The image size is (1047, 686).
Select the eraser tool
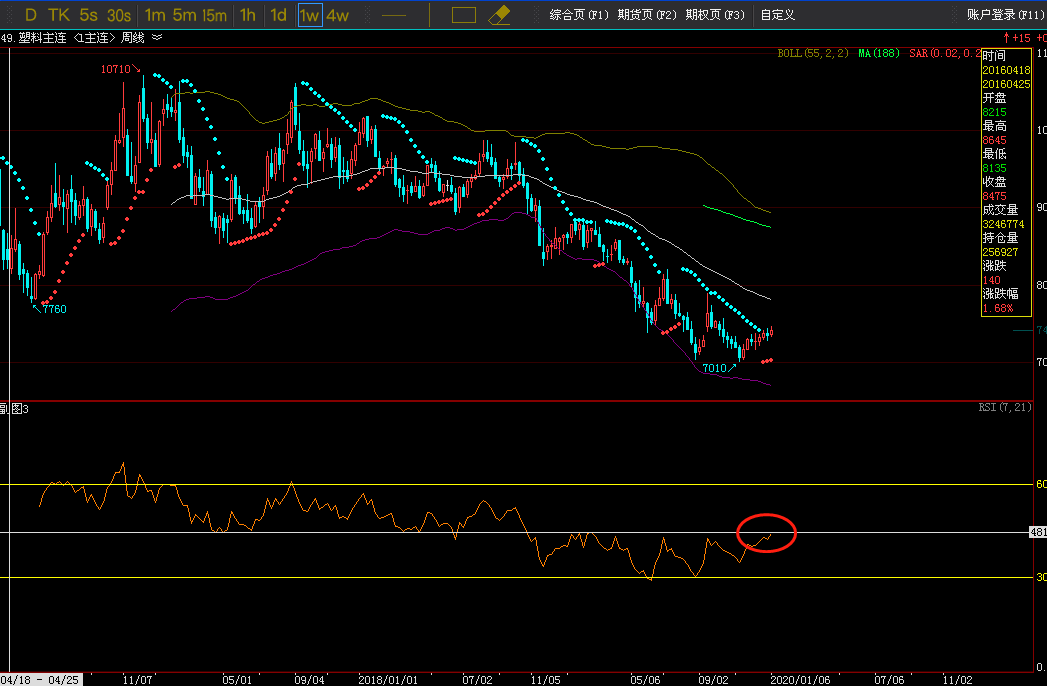coord(499,15)
